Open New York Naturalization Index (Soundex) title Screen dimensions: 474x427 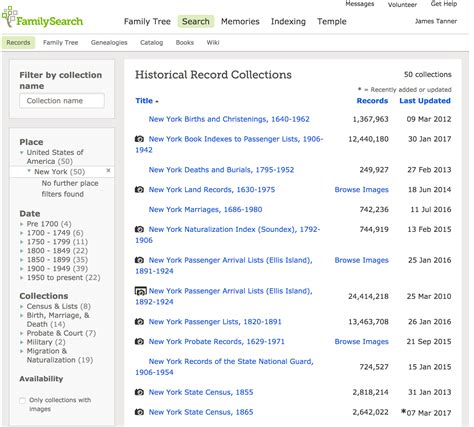pyautogui.click(x=228, y=235)
